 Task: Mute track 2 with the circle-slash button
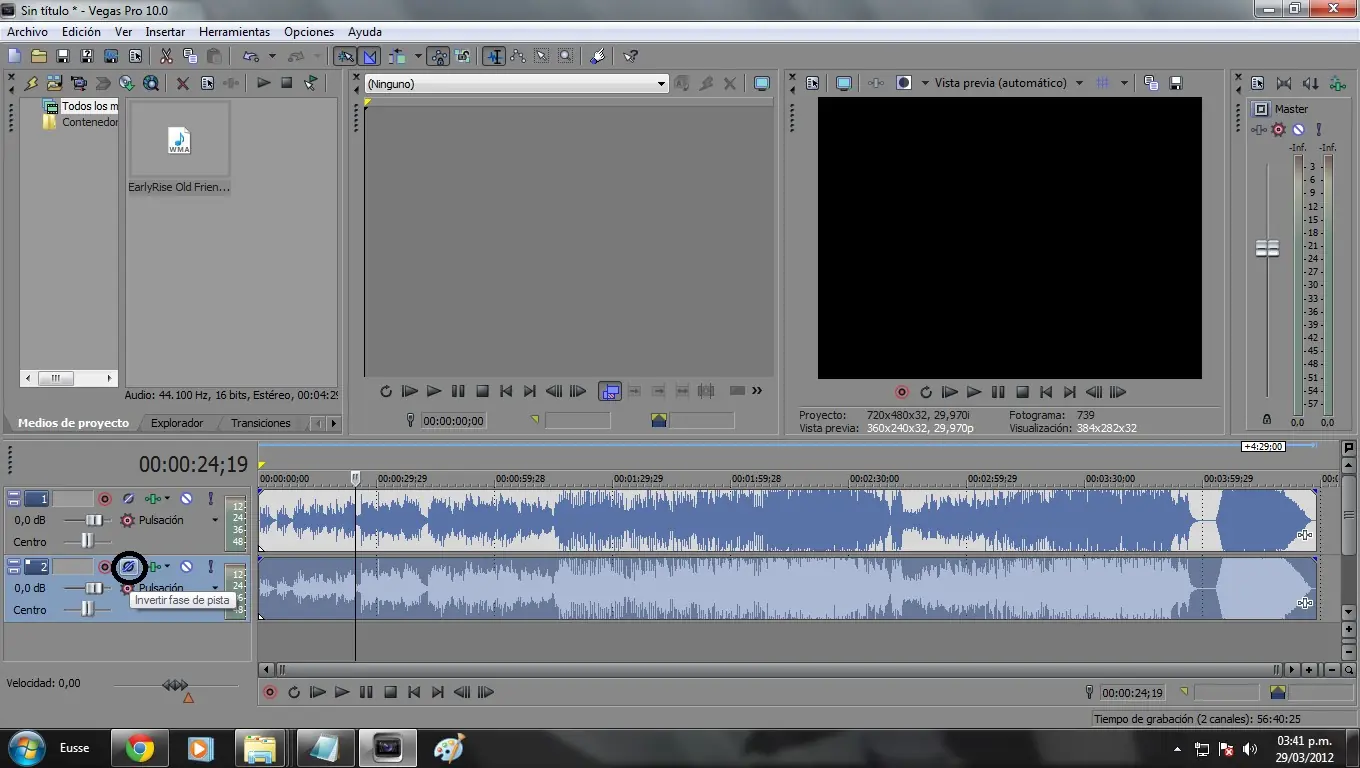tap(186, 567)
